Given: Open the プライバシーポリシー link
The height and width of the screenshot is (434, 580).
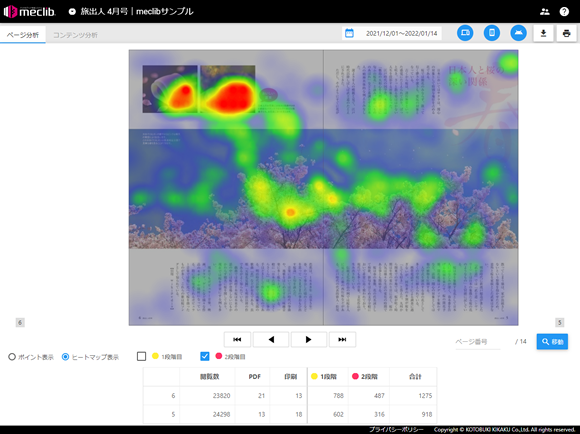Looking at the screenshot, I should click(396, 430).
